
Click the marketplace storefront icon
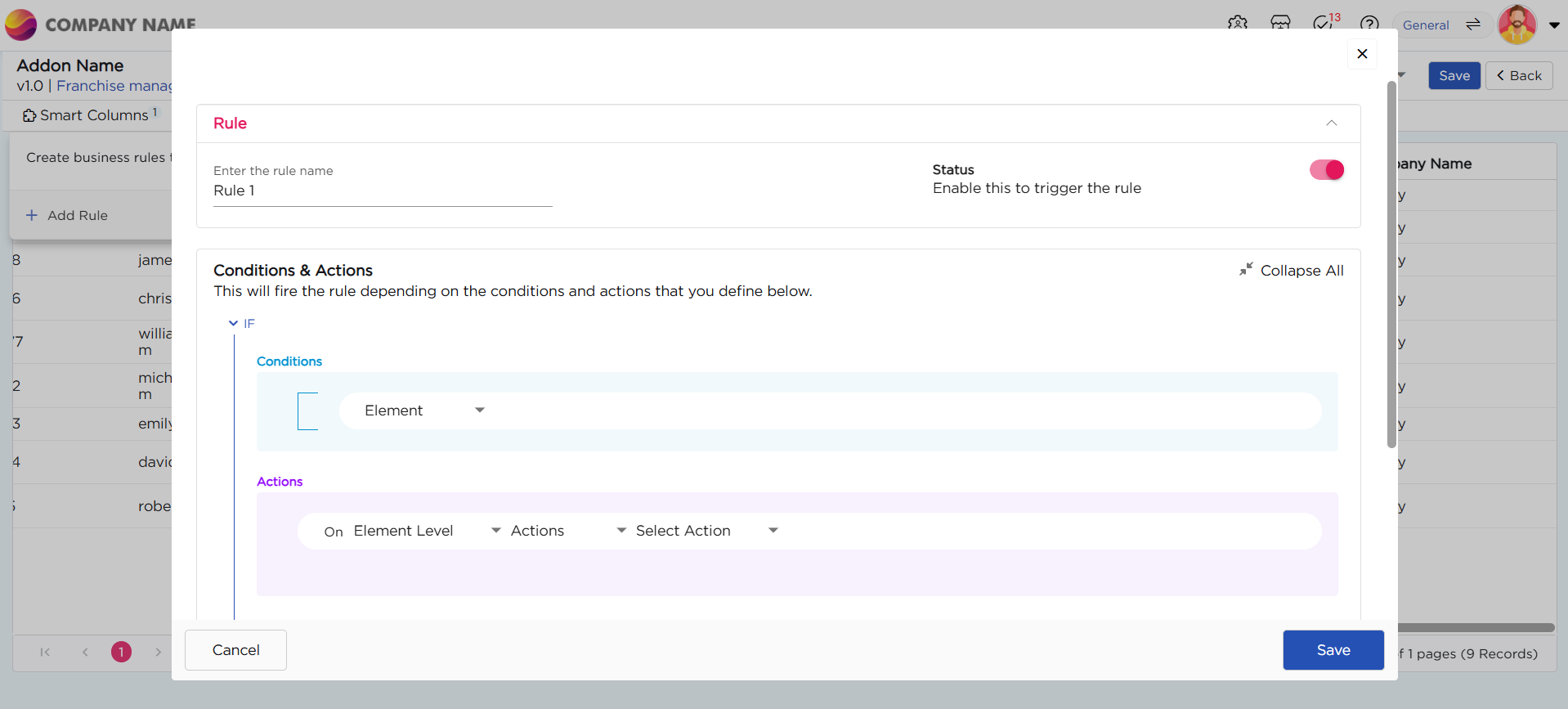1280,23
